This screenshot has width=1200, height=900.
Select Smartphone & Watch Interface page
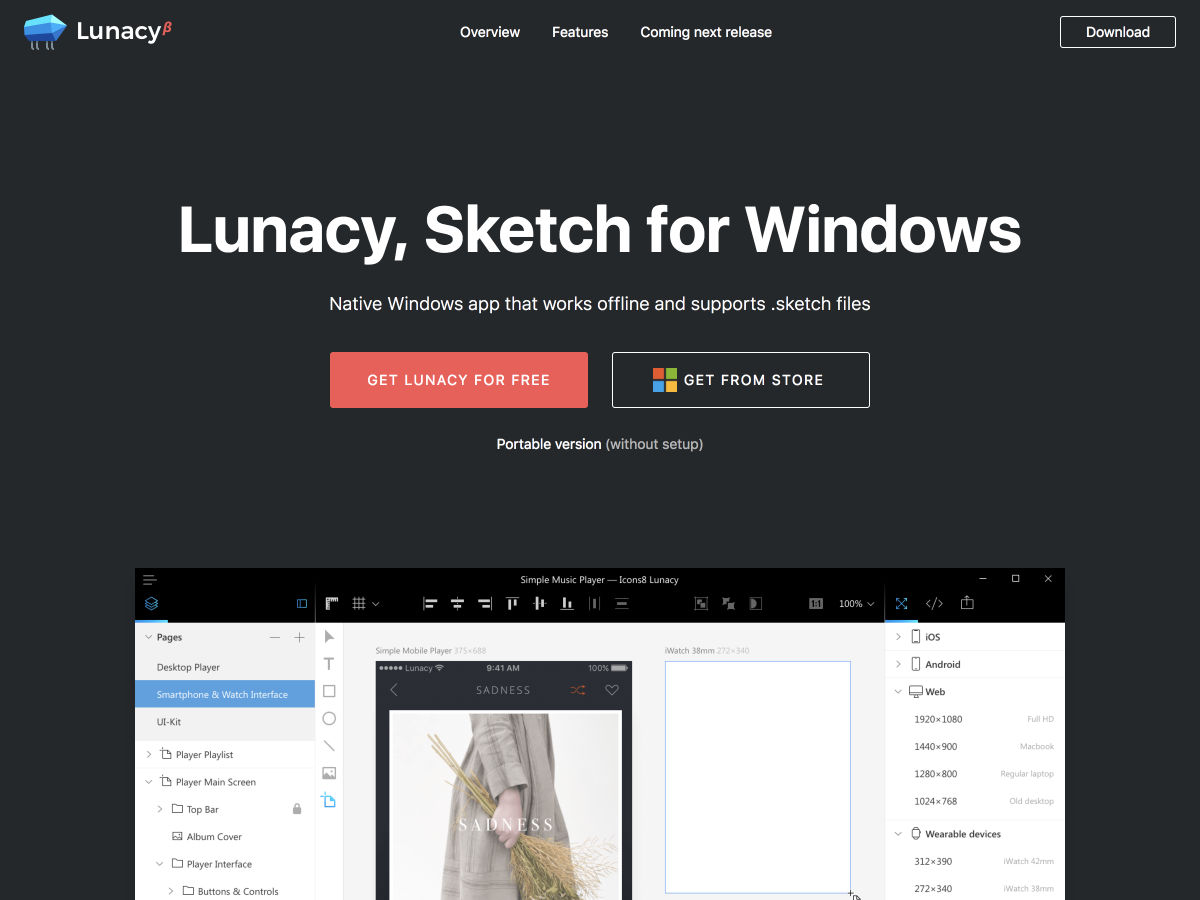coord(225,694)
